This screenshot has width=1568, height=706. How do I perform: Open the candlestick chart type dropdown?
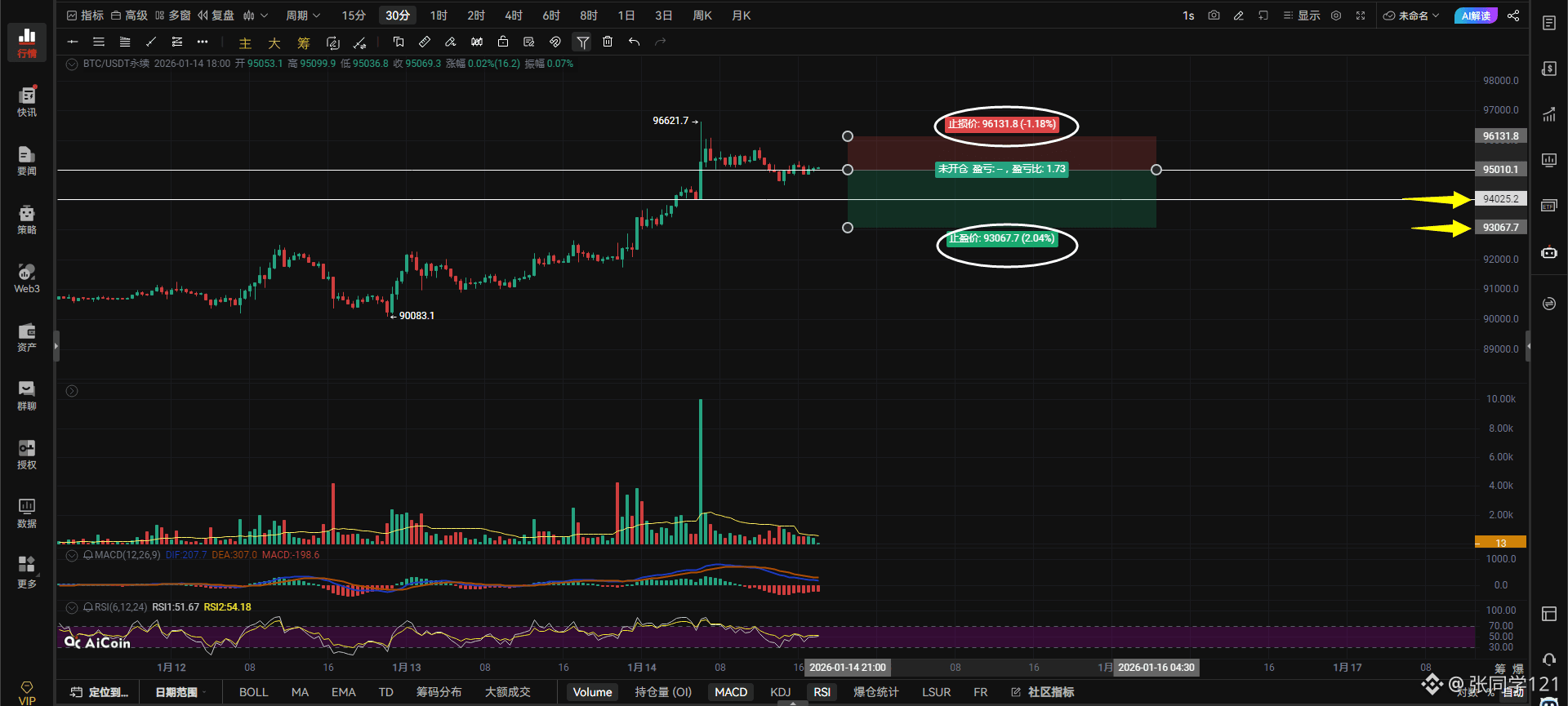(x=256, y=16)
